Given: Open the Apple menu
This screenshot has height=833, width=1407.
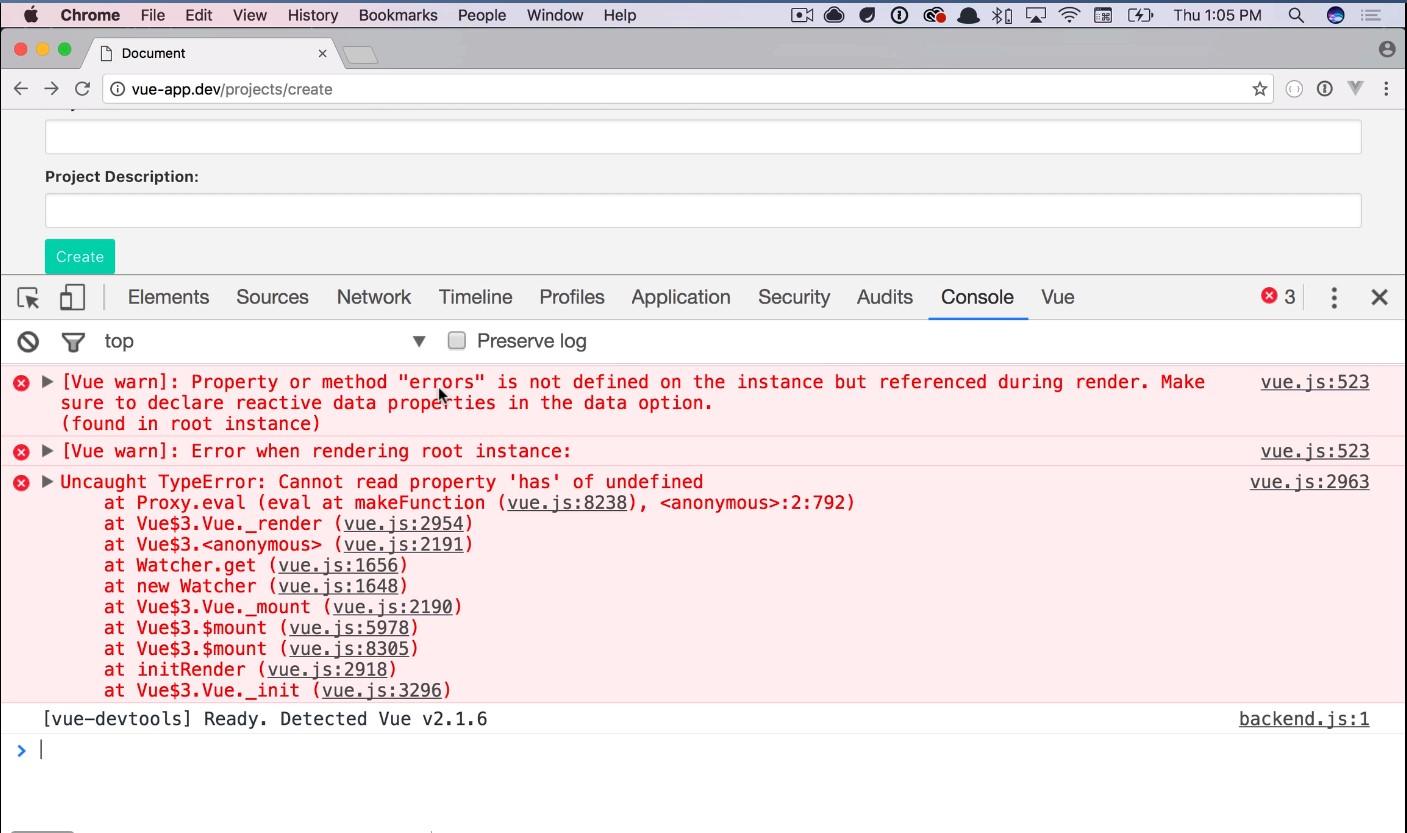Looking at the screenshot, I should point(30,15).
